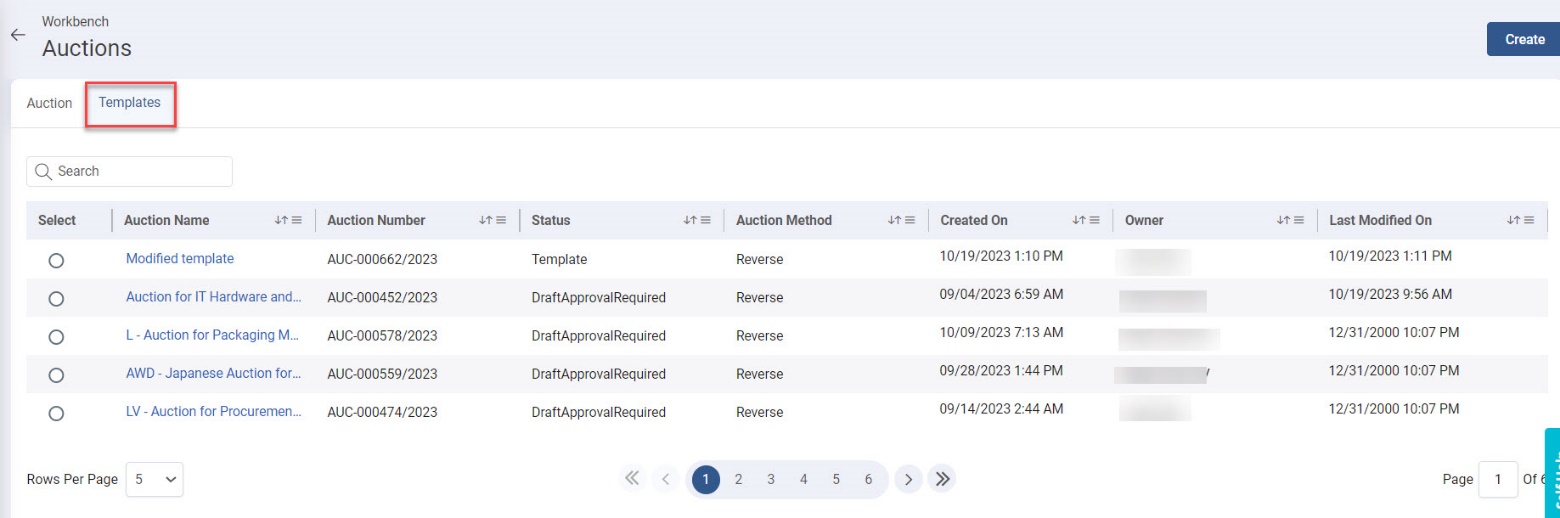Open the Auction Method column menu icon
Viewport: 1560px width, 518px height.
[x=909, y=220]
